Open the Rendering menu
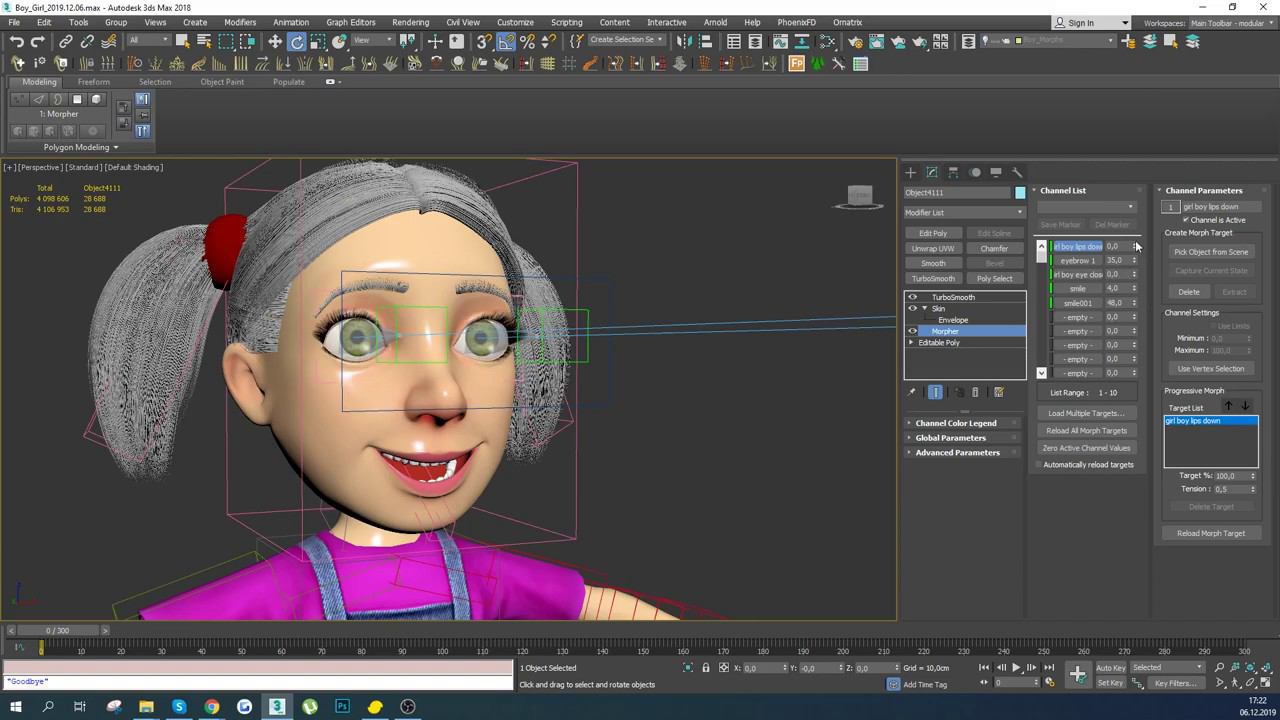The image size is (1280, 720). click(410, 22)
